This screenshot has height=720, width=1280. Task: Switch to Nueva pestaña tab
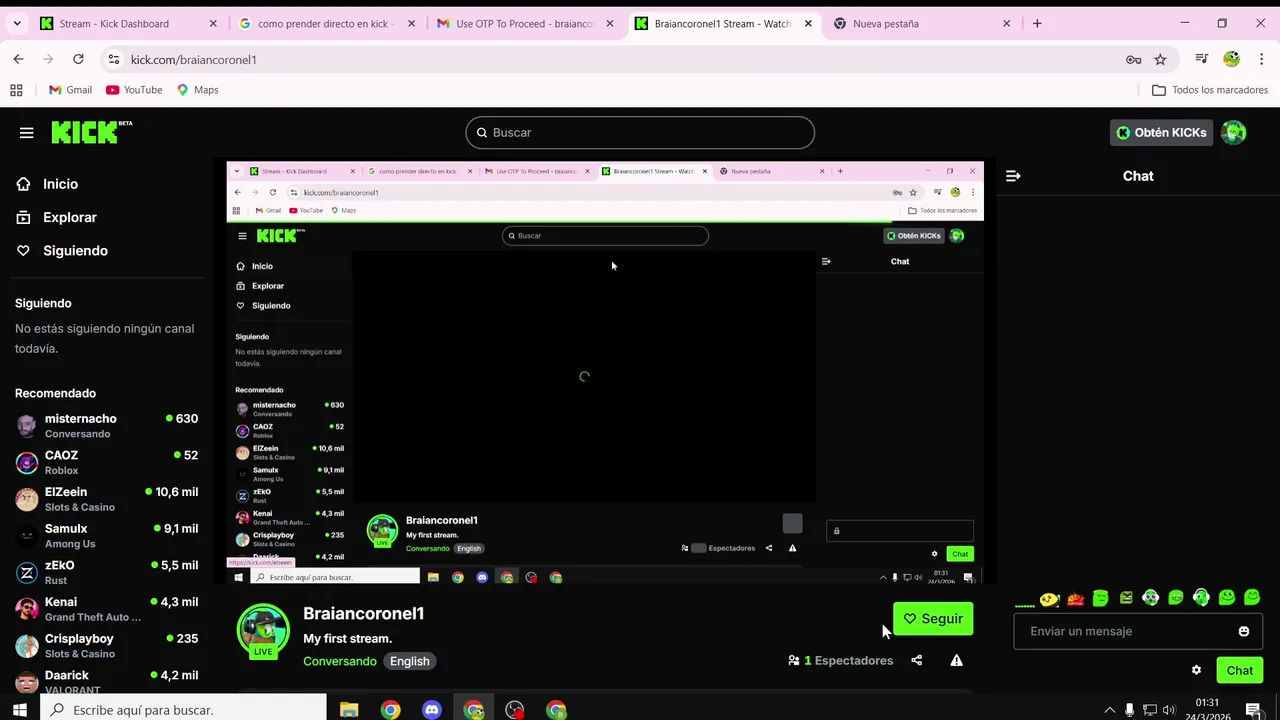922,23
